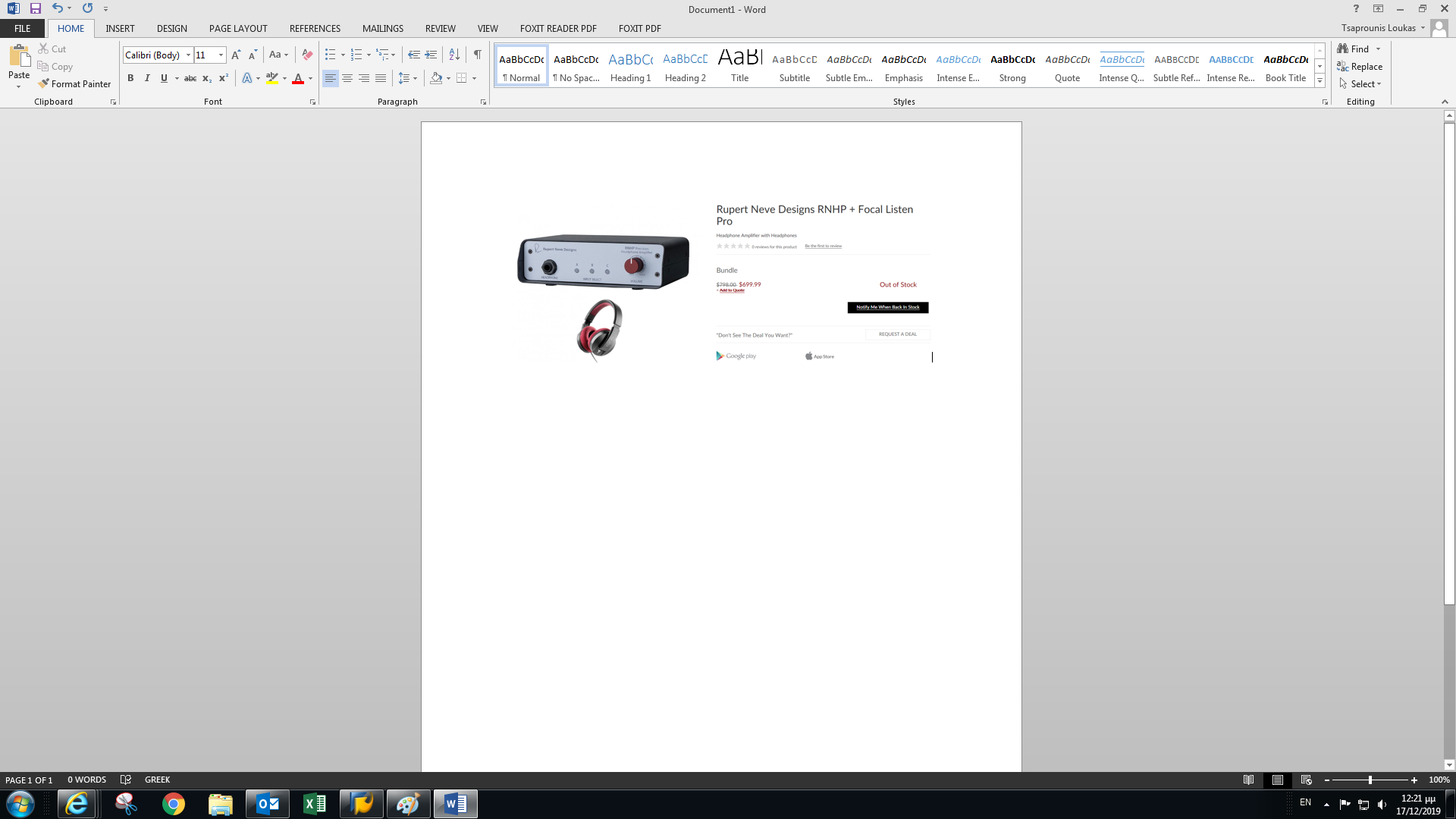Click the Clear All Formatting eraser icon
Screen dimensions: 1456x819
coord(307,55)
